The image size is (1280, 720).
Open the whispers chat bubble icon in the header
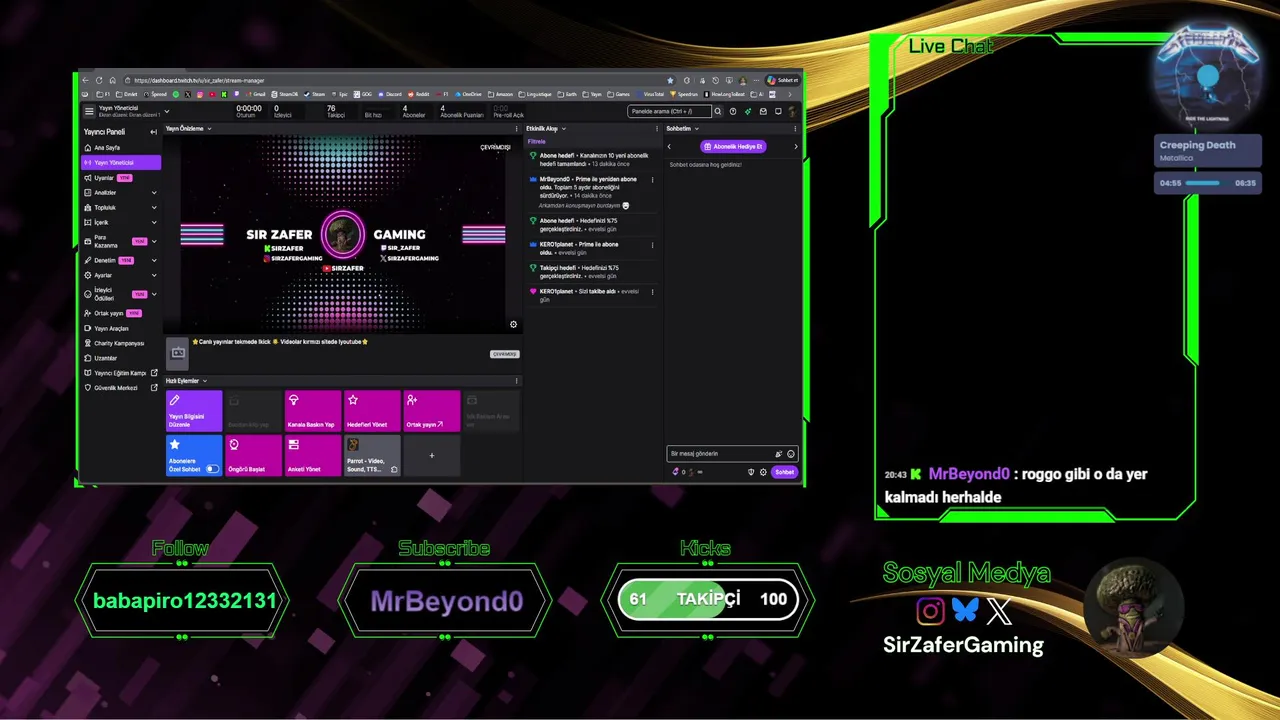778,111
